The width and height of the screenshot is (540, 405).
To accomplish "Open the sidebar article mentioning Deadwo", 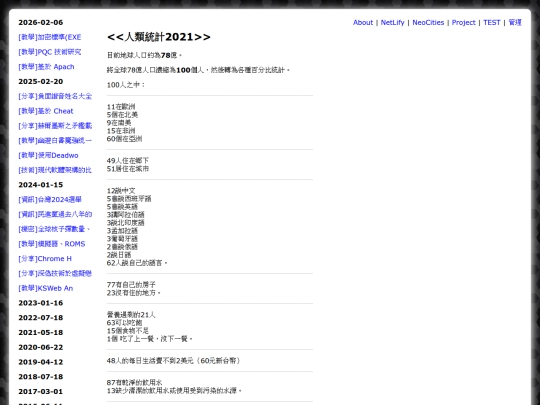I will point(48,156).
